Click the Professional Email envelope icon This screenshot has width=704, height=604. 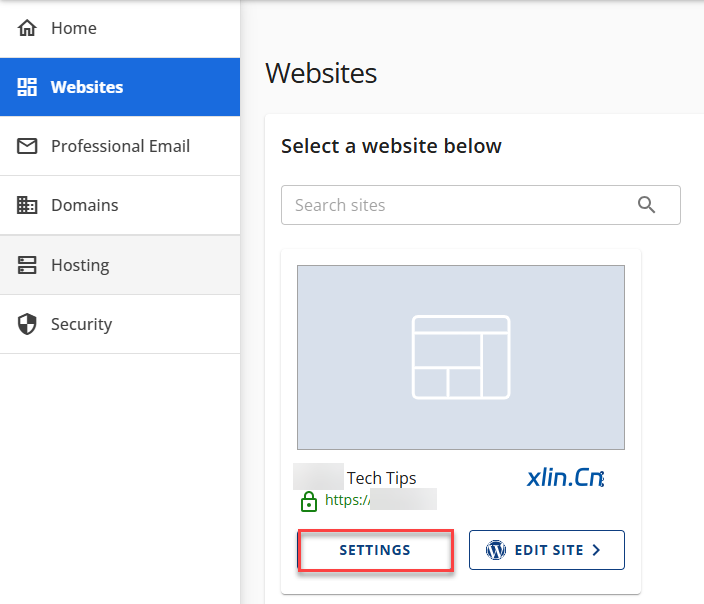[x=28, y=146]
